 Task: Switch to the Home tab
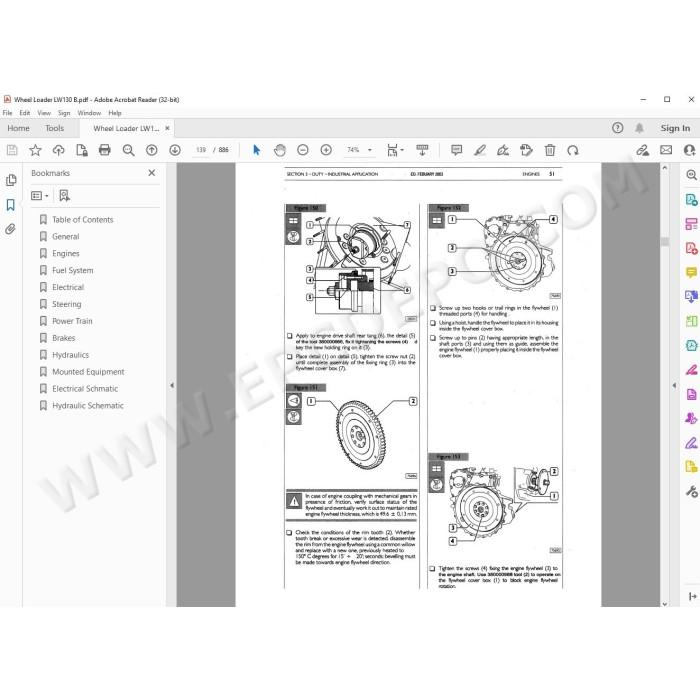pyautogui.click(x=18, y=128)
